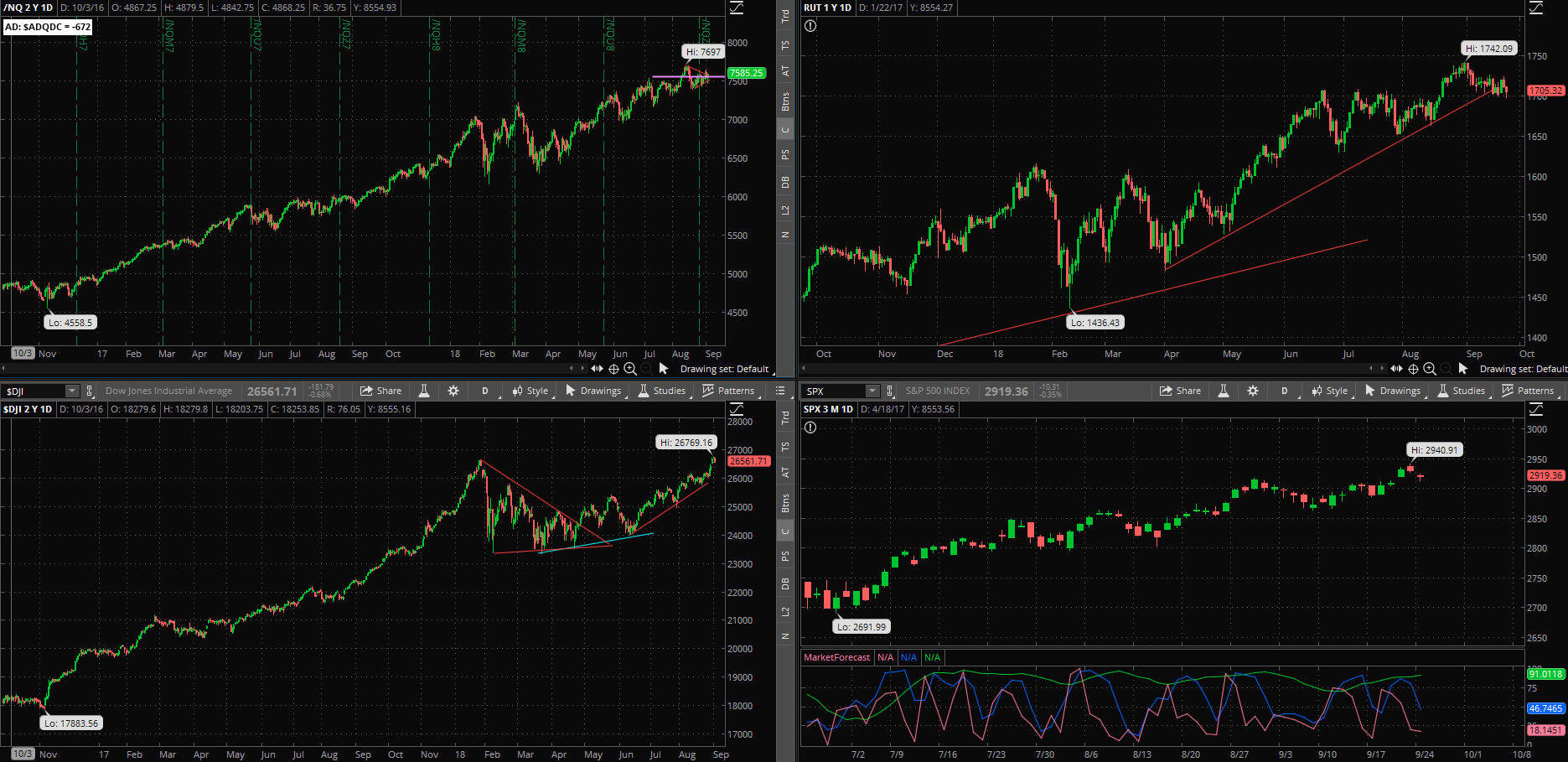Click crosshair icon below RUT chart
Viewport: 1568px width, 762px height.
(x=1413, y=369)
